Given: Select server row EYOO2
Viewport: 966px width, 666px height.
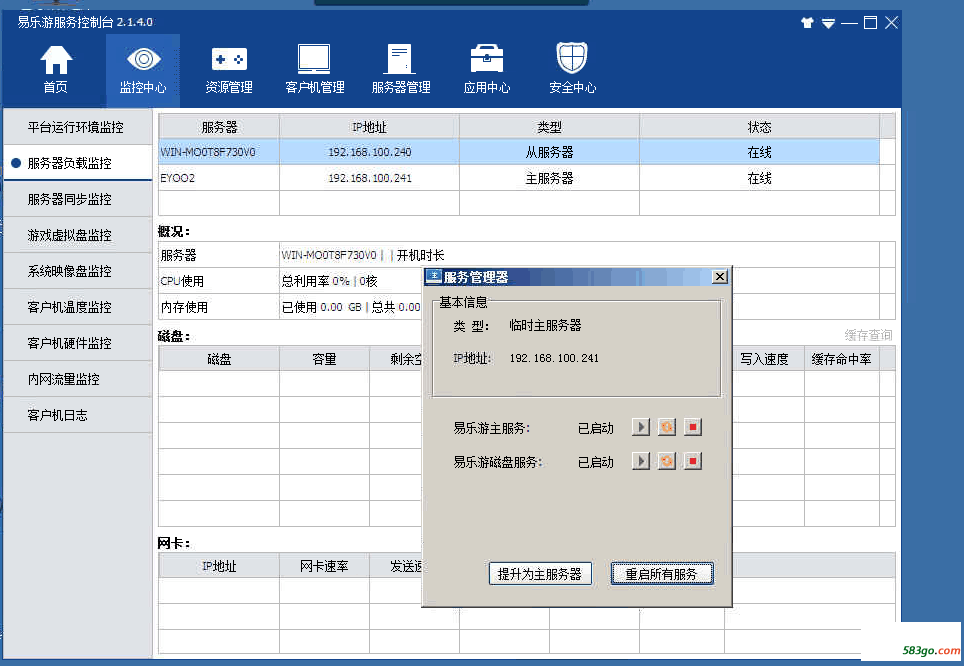Looking at the screenshot, I should (x=519, y=178).
